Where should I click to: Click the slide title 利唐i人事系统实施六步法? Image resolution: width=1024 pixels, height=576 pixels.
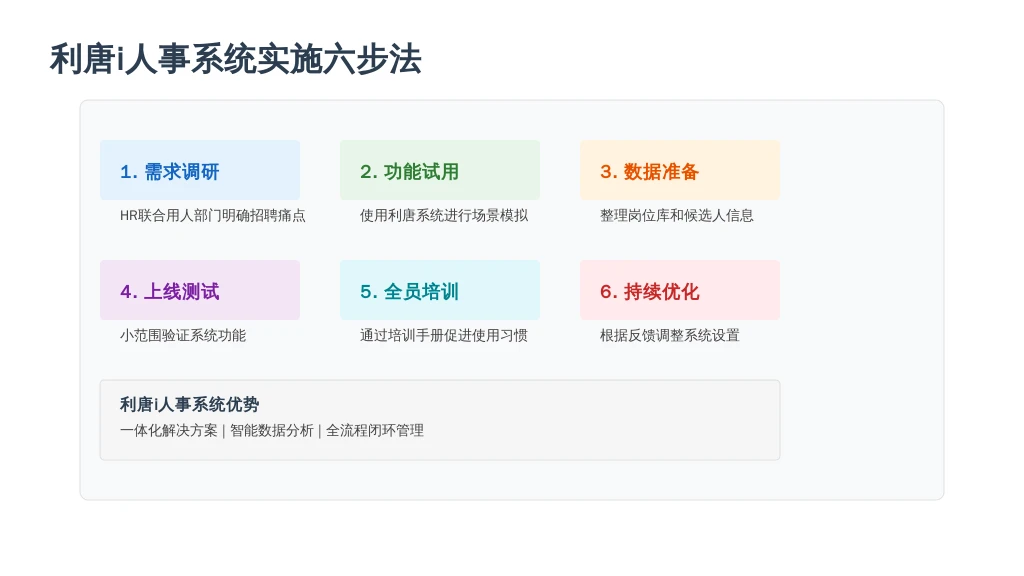click(235, 59)
